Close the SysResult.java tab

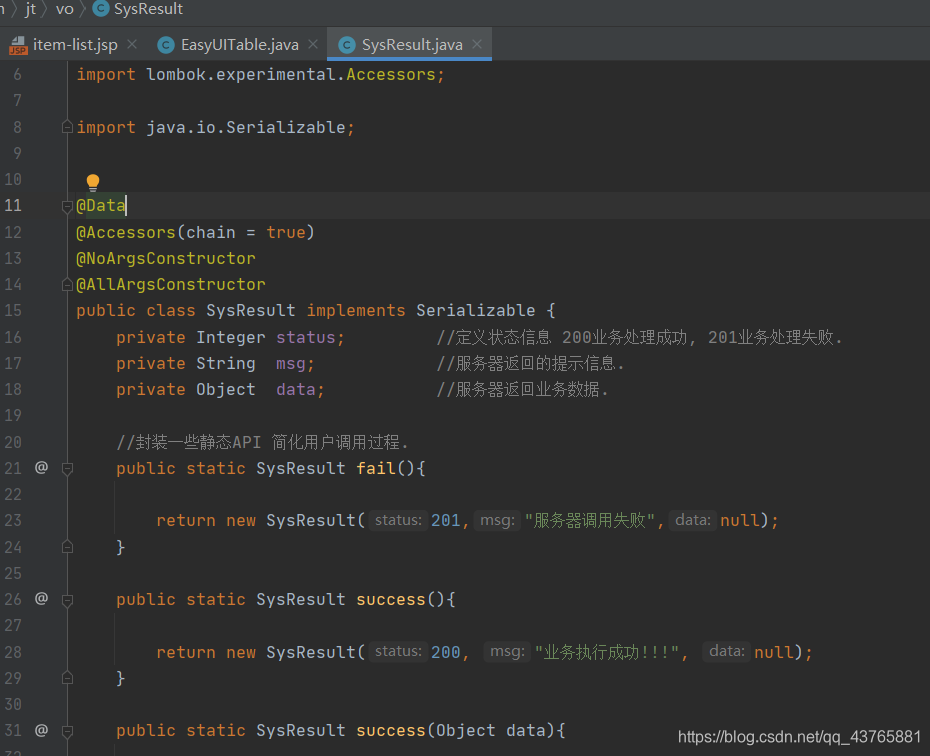pyautogui.click(x=477, y=44)
